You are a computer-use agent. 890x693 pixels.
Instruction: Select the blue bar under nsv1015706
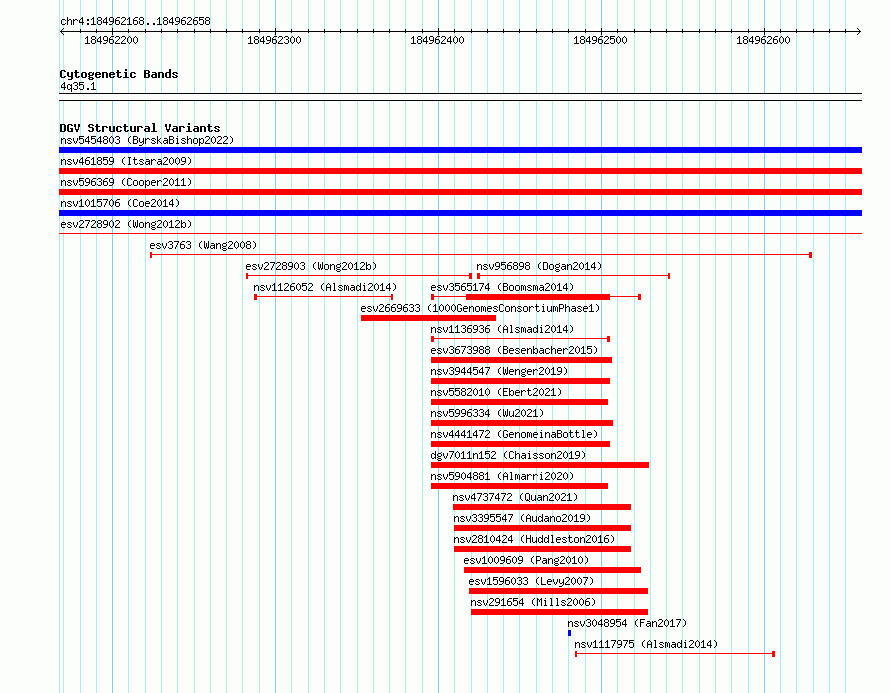[460, 213]
